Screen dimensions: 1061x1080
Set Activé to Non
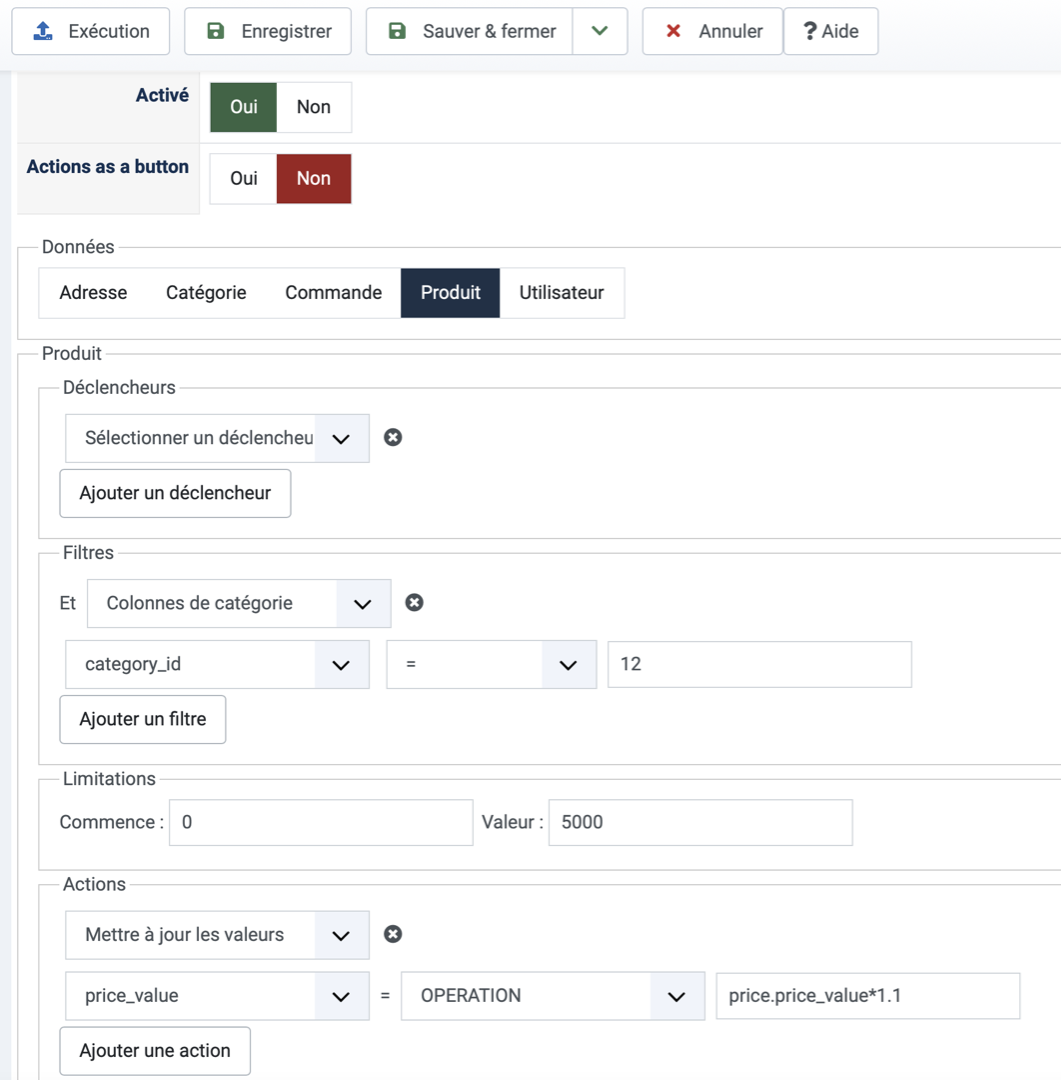[x=313, y=107]
